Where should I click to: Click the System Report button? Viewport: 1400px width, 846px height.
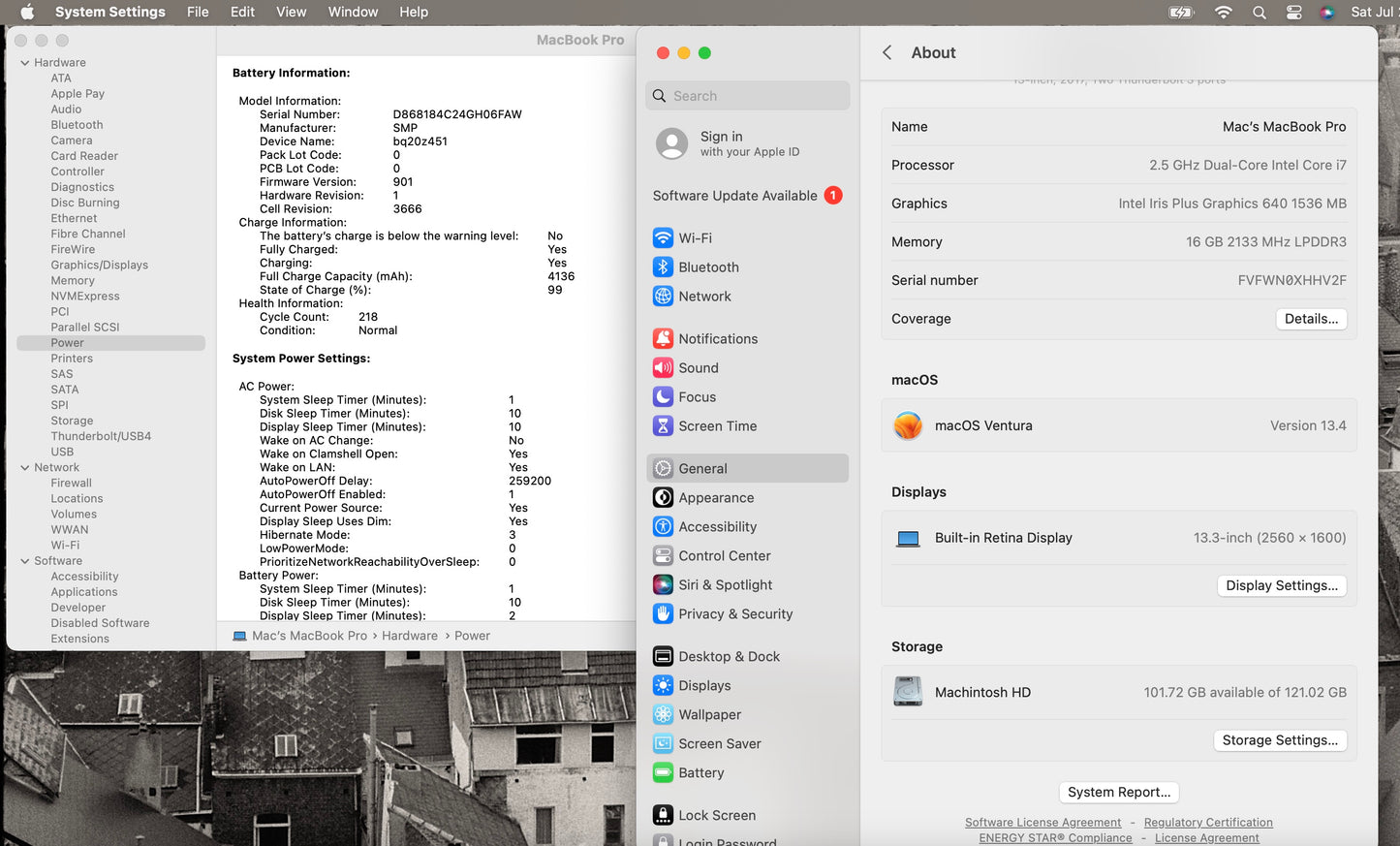point(1118,793)
